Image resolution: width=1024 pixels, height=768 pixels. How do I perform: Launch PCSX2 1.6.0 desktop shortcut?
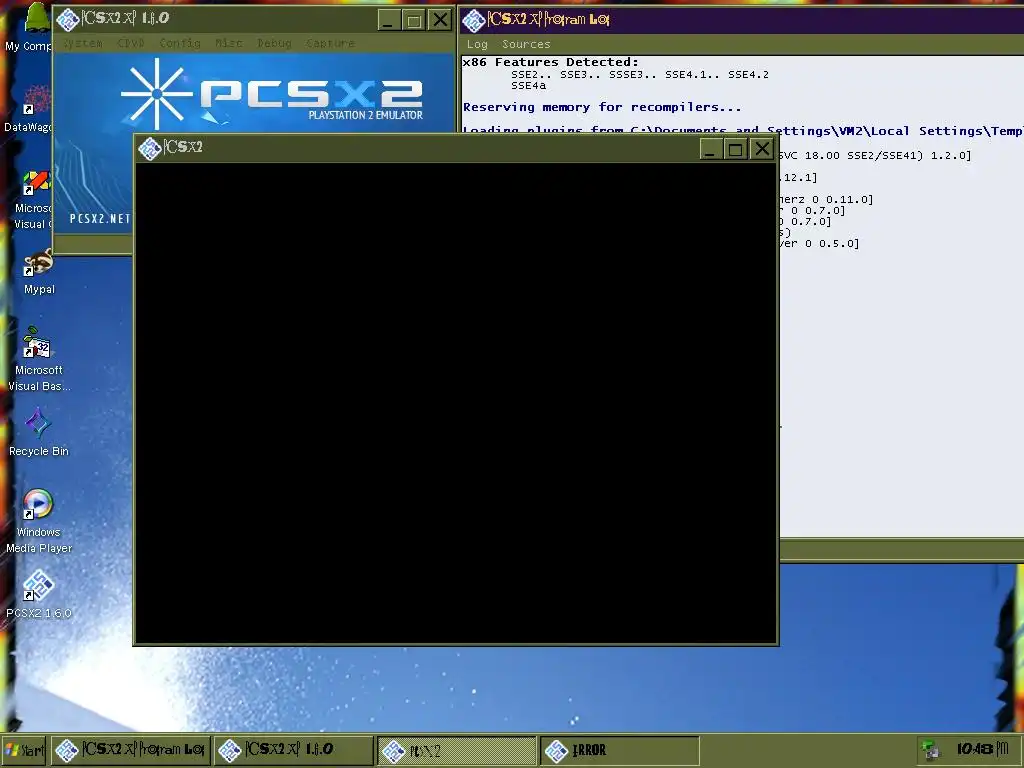click(x=39, y=594)
